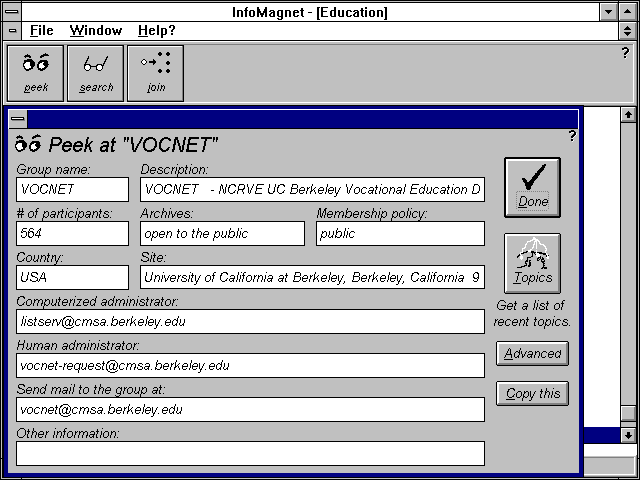
Task: Click the question mark in Peek dialog
Action: (x=572, y=136)
